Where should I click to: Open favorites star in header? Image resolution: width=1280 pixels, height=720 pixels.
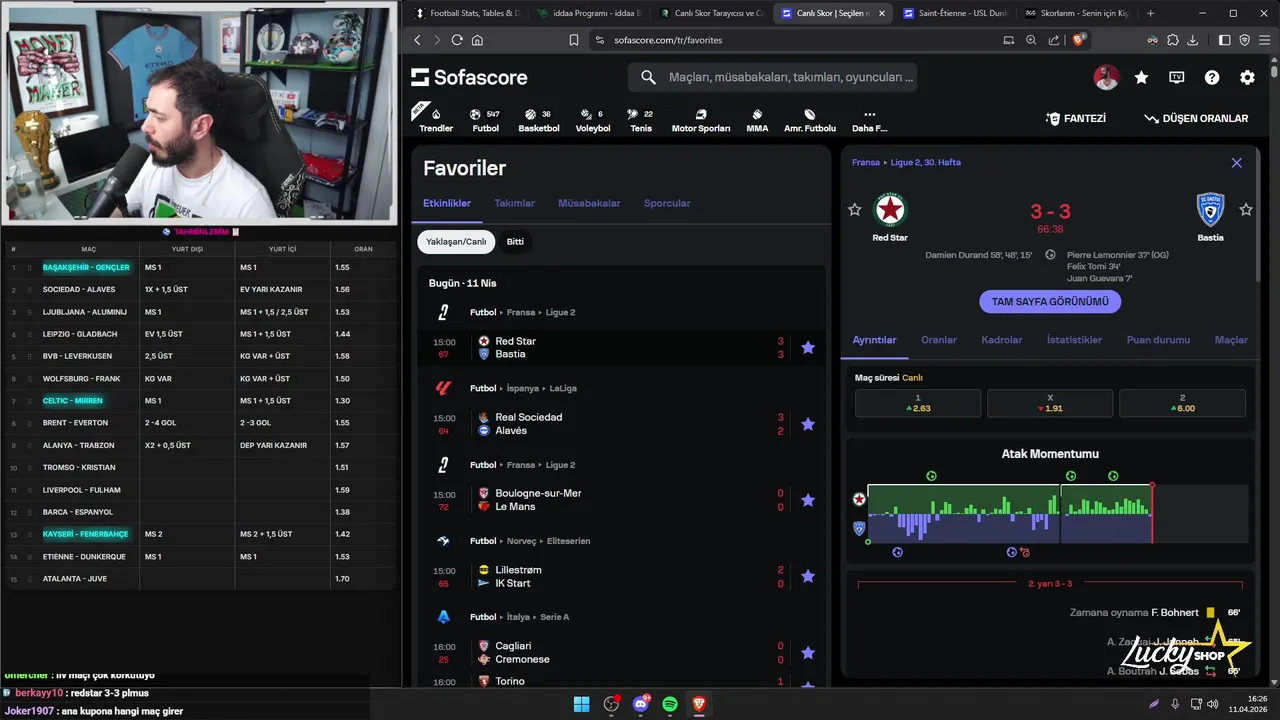[1141, 77]
